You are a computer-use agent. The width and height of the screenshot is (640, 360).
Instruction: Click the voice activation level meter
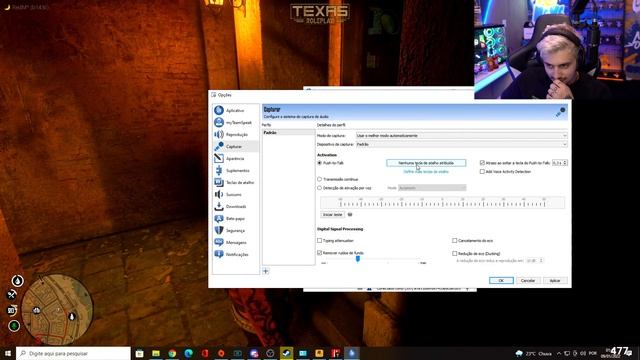[442, 202]
